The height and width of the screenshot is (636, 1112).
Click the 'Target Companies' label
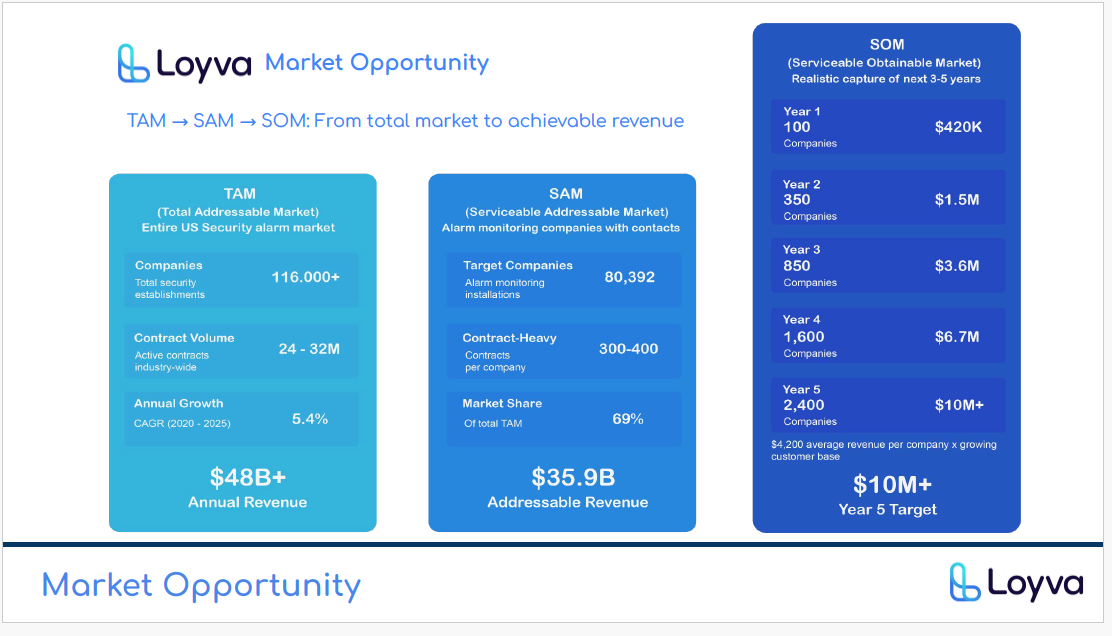click(518, 265)
